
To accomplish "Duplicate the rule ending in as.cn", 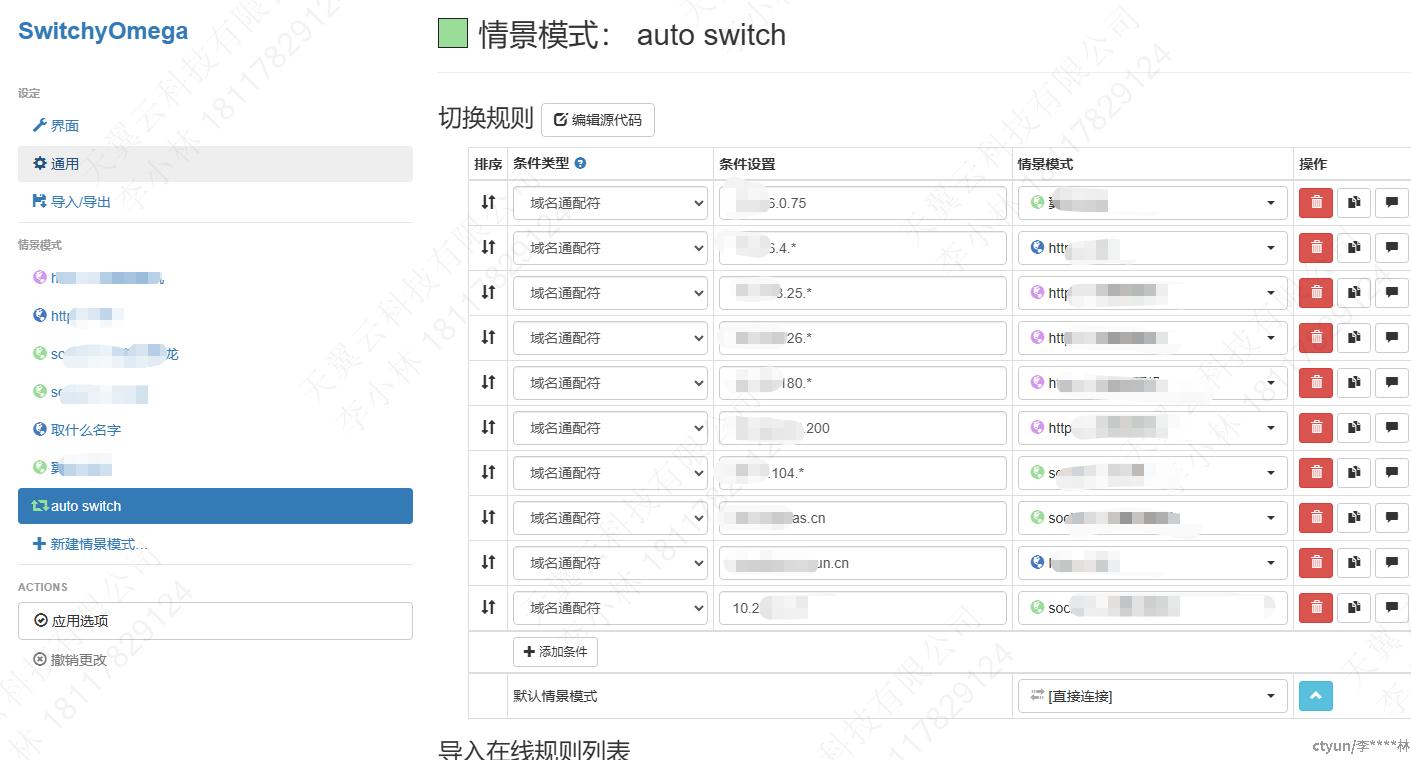I will (x=1353, y=518).
